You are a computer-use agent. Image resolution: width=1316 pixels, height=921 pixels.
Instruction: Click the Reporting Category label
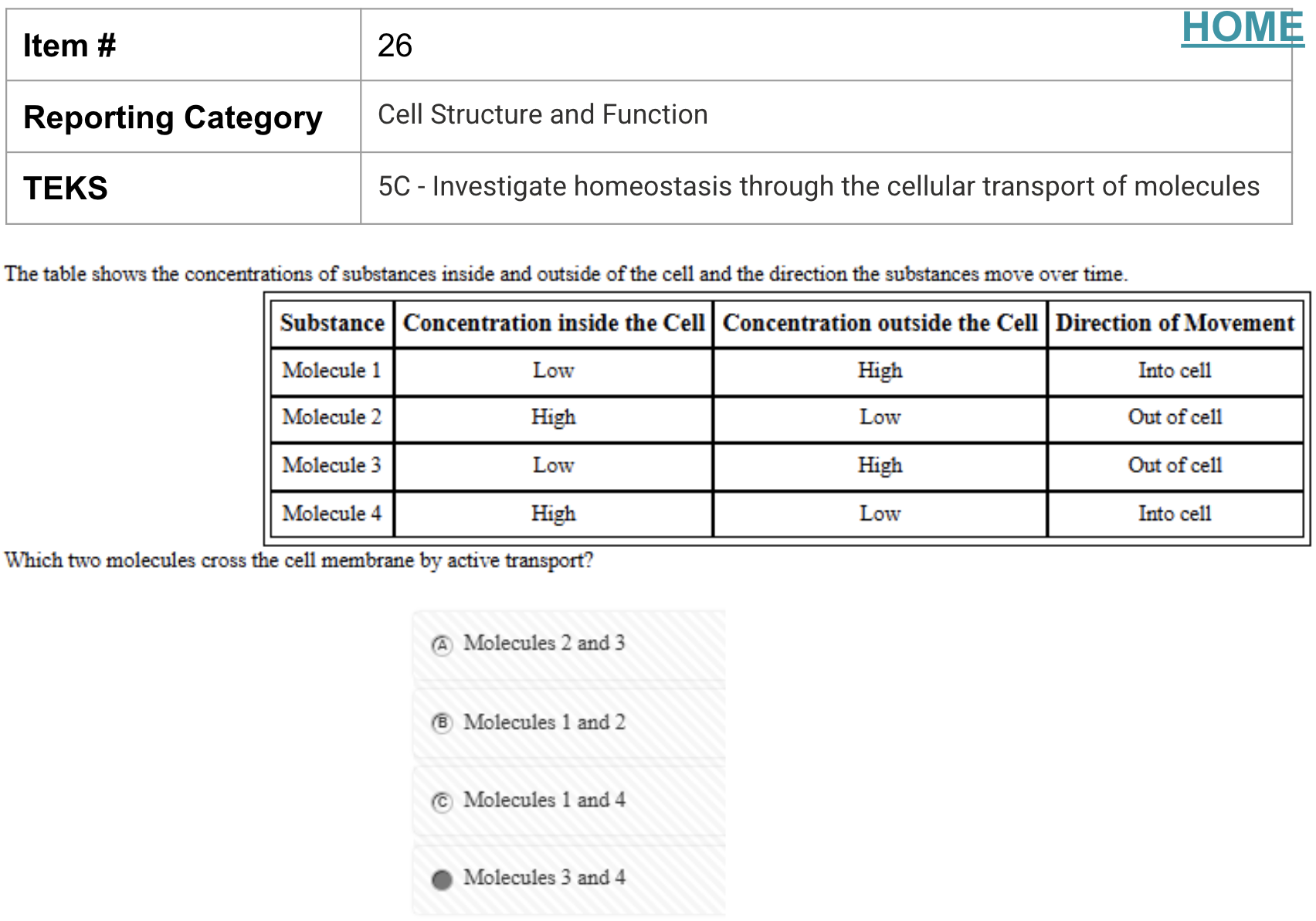pos(173,117)
